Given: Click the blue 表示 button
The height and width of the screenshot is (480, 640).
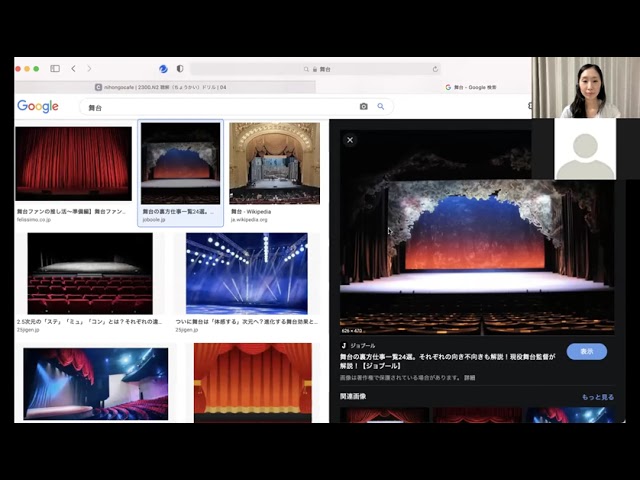Looking at the screenshot, I should pyautogui.click(x=587, y=351).
